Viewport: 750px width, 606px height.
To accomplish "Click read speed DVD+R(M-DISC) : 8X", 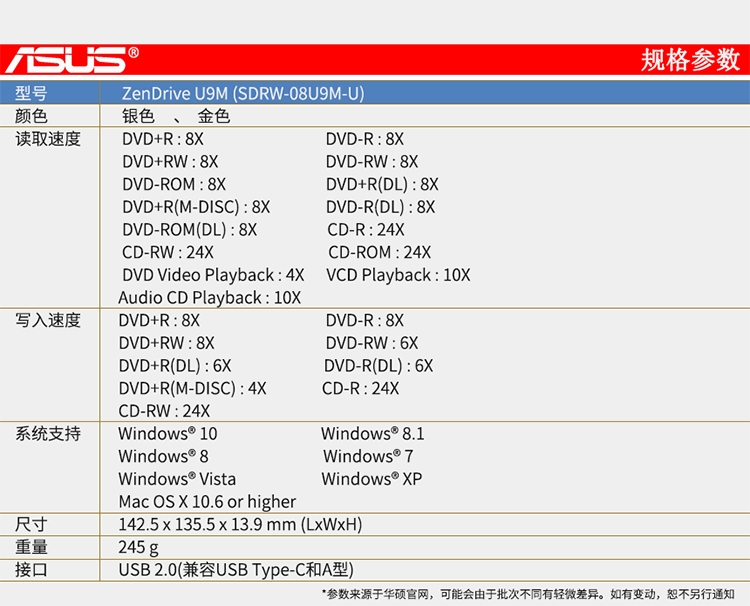I will [x=196, y=207].
